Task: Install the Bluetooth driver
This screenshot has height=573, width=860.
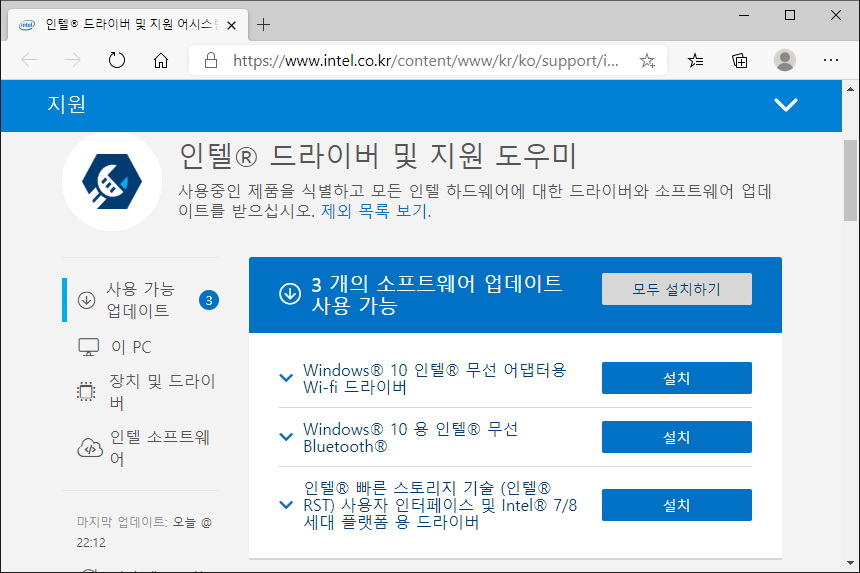Action: tap(676, 437)
